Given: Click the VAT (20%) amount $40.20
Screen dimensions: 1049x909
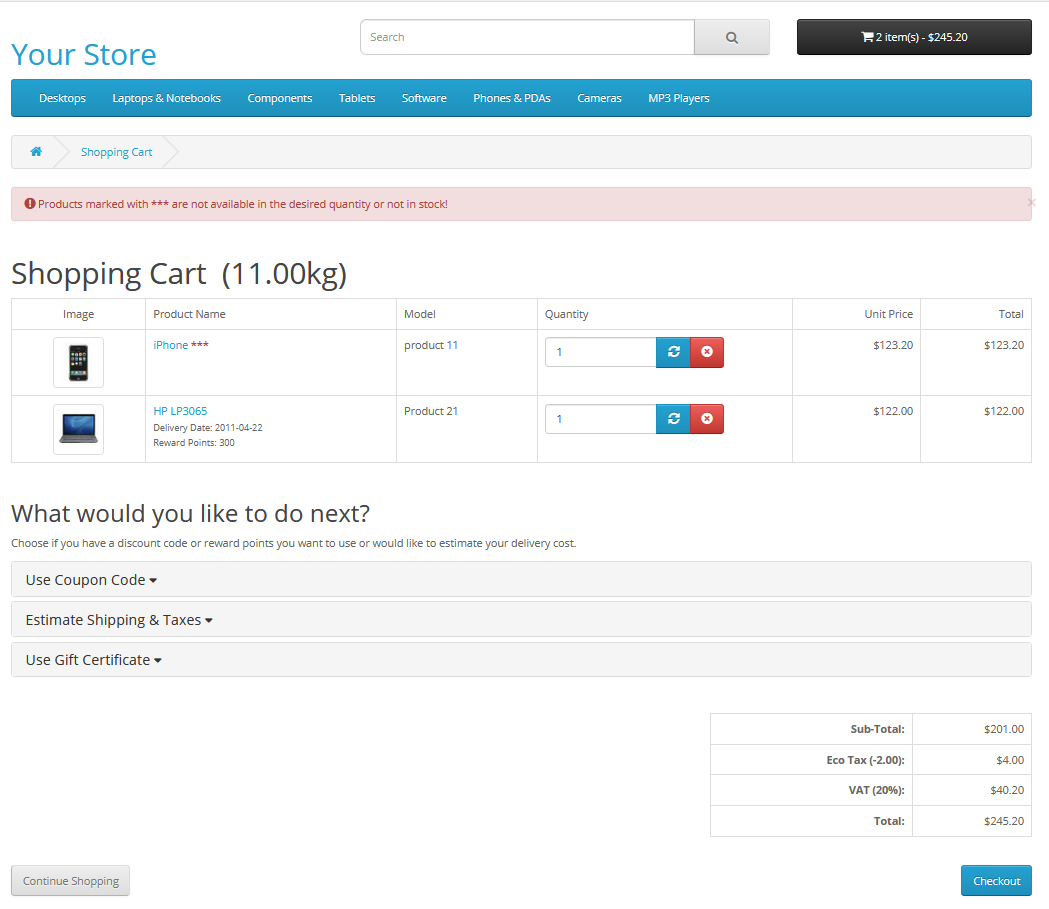Looking at the screenshot, I should [x=1007, y=791].
